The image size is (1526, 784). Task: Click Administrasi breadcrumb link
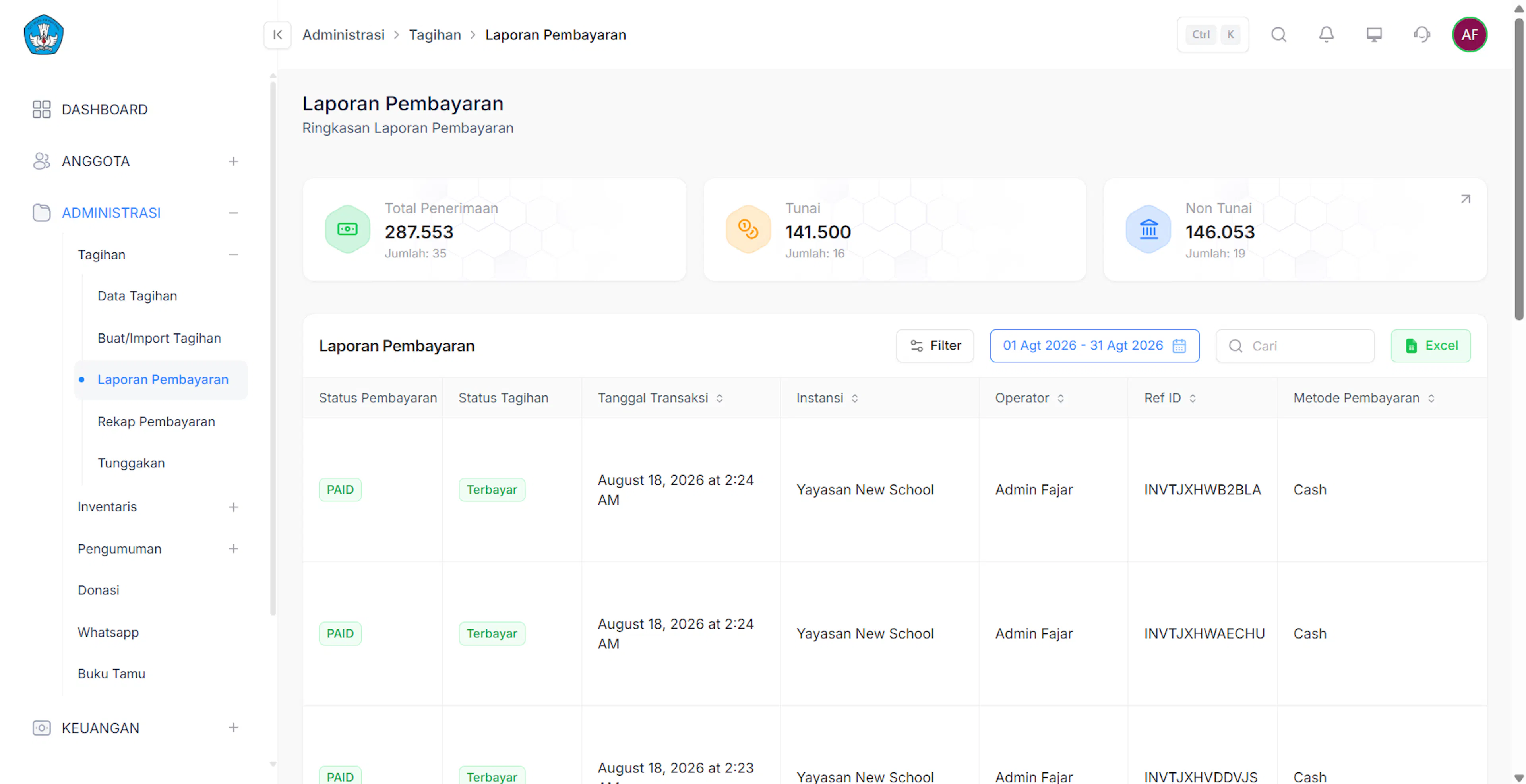[x=343, y=35]
